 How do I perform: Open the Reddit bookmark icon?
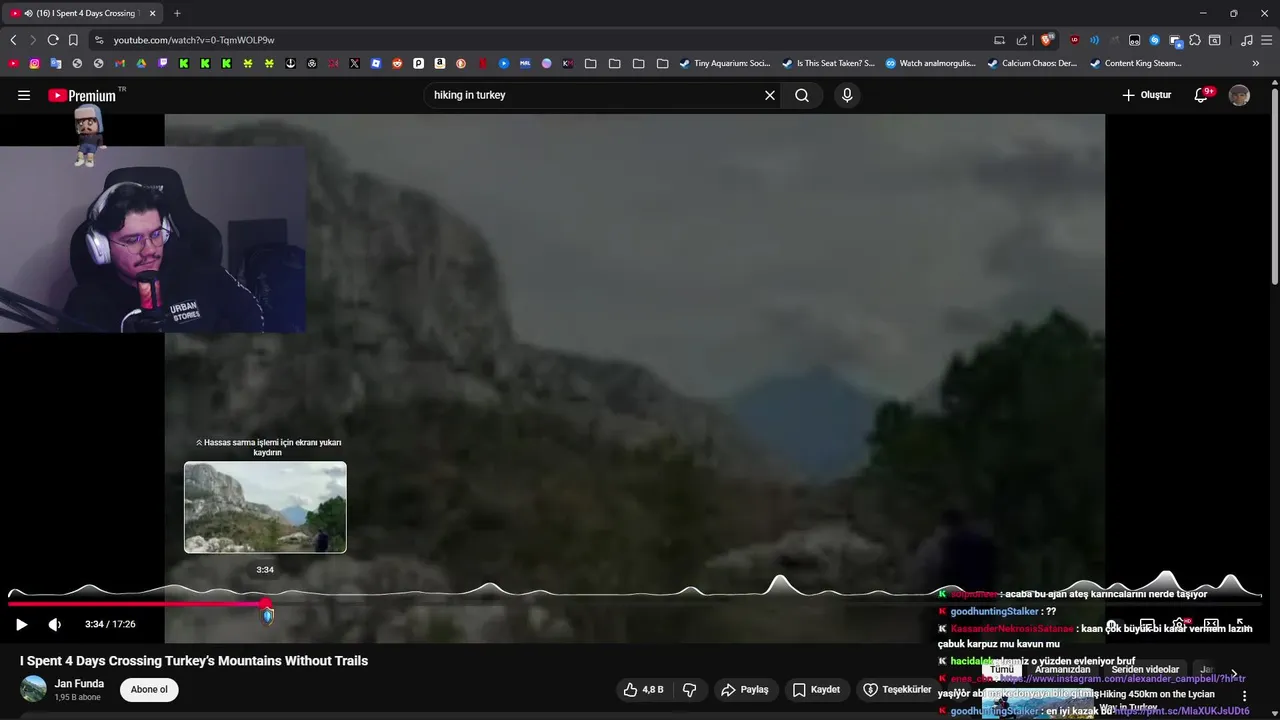(x=397, y=63)
